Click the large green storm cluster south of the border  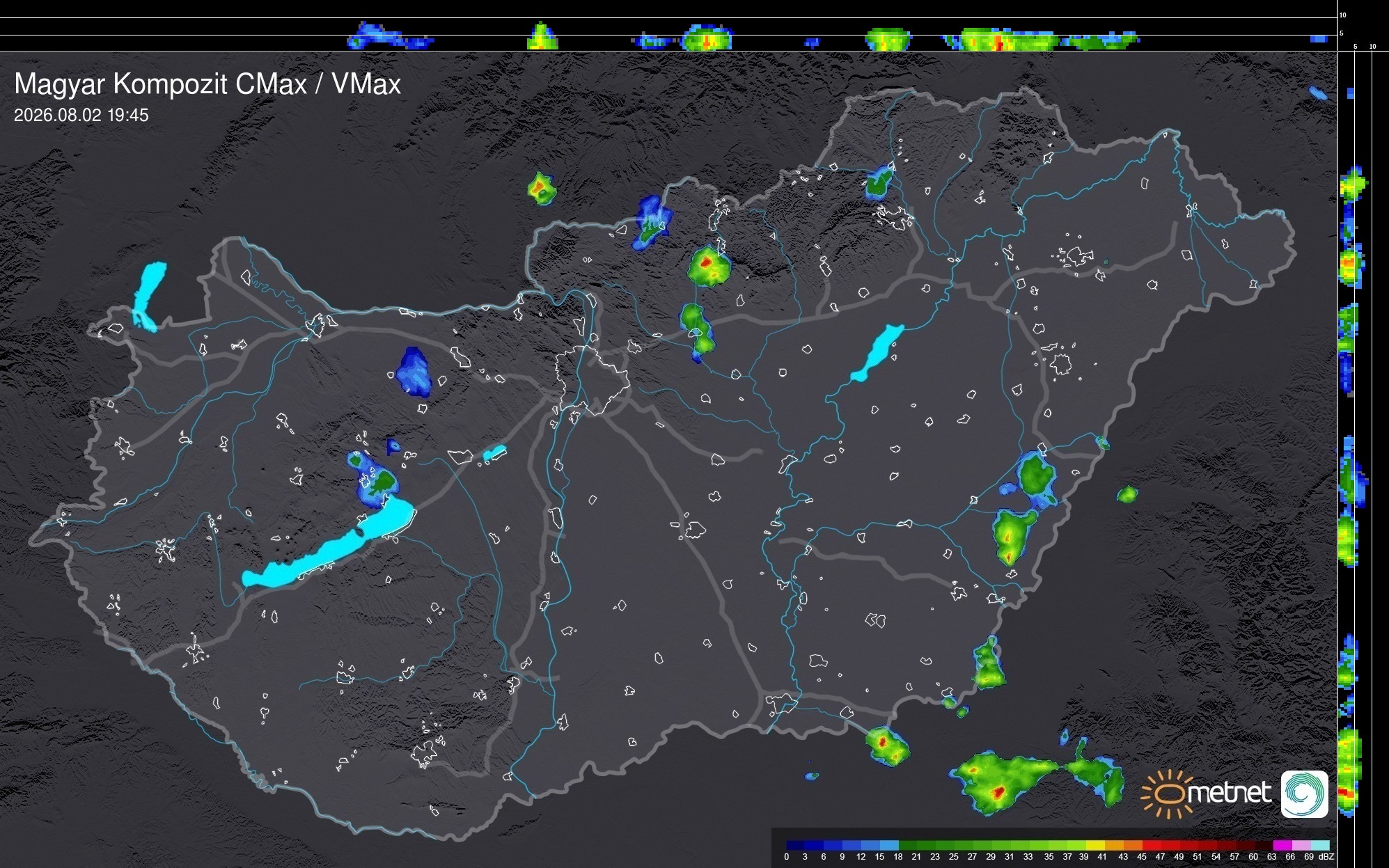tap(1003, 783)
